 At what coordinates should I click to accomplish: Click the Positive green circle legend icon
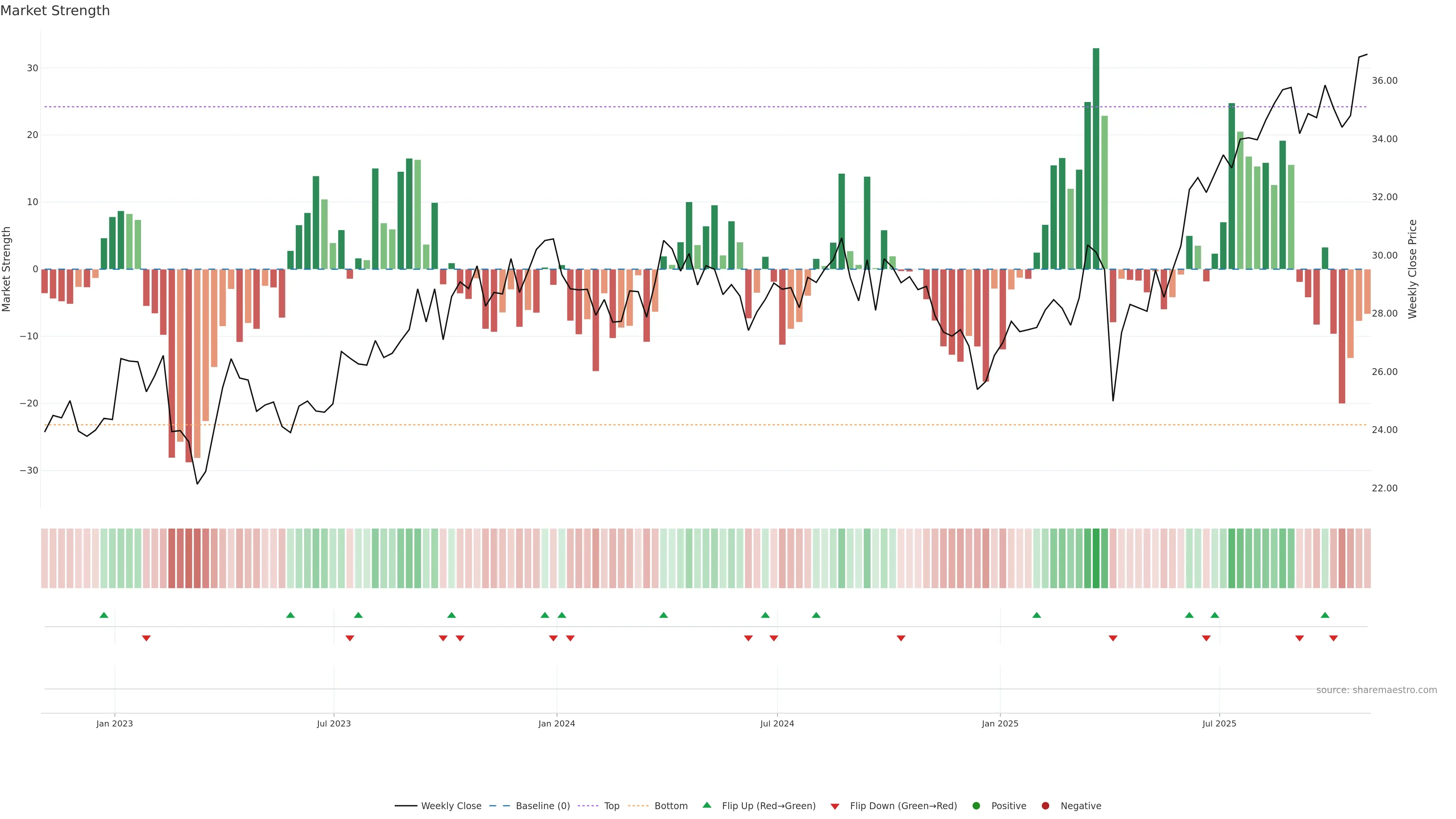click(976, 806)
